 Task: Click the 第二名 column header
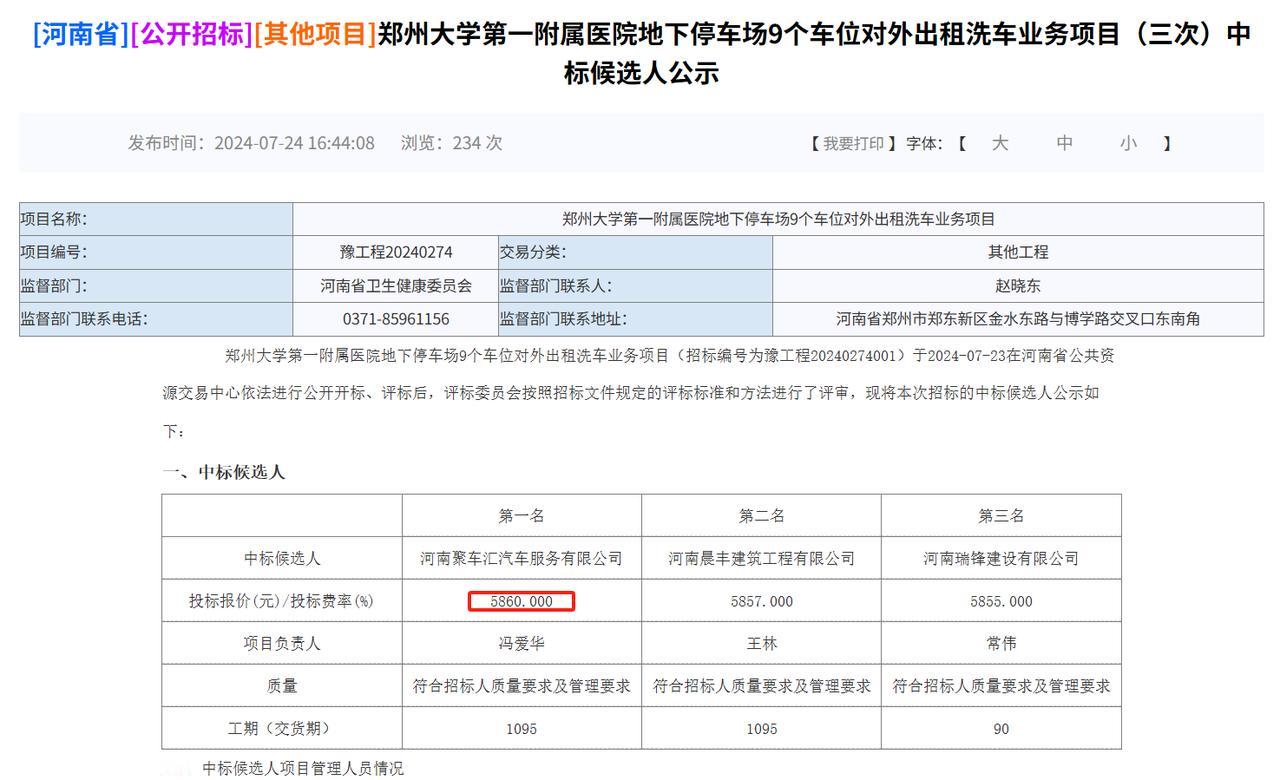click(762, 516)
